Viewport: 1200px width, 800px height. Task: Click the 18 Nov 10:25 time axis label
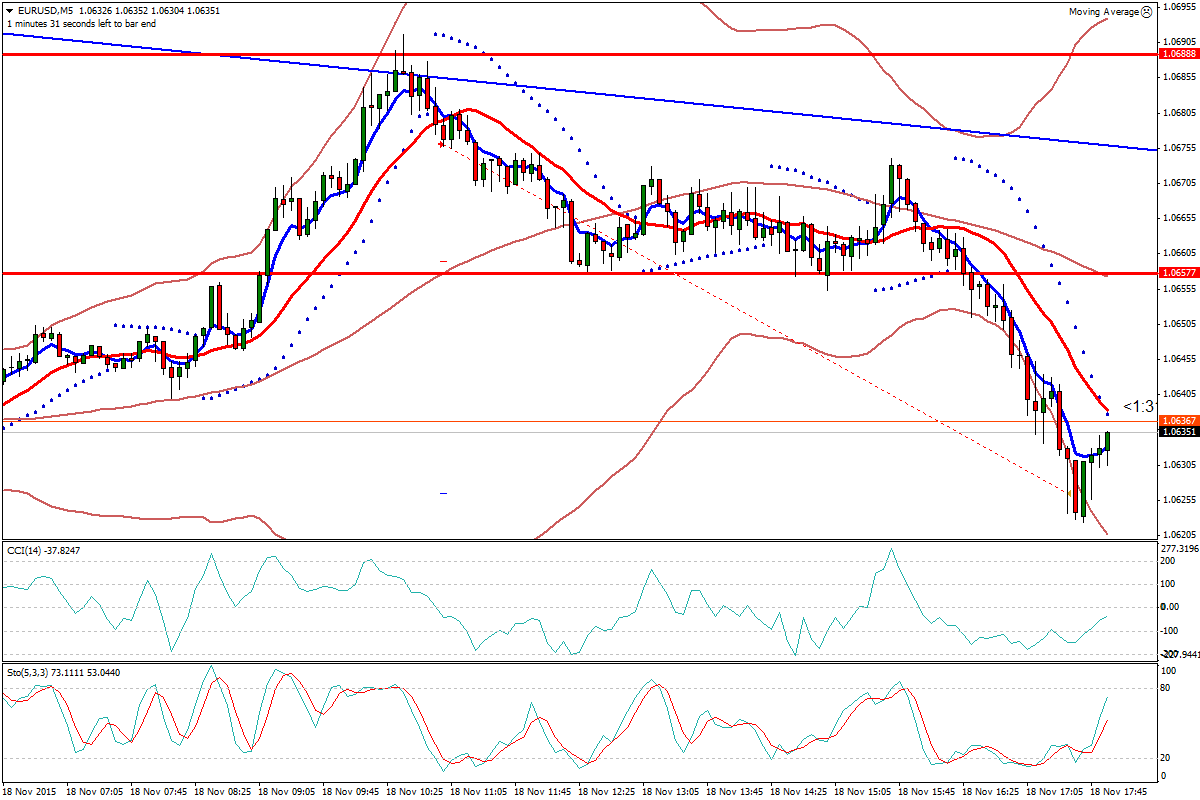click(416, 790)
